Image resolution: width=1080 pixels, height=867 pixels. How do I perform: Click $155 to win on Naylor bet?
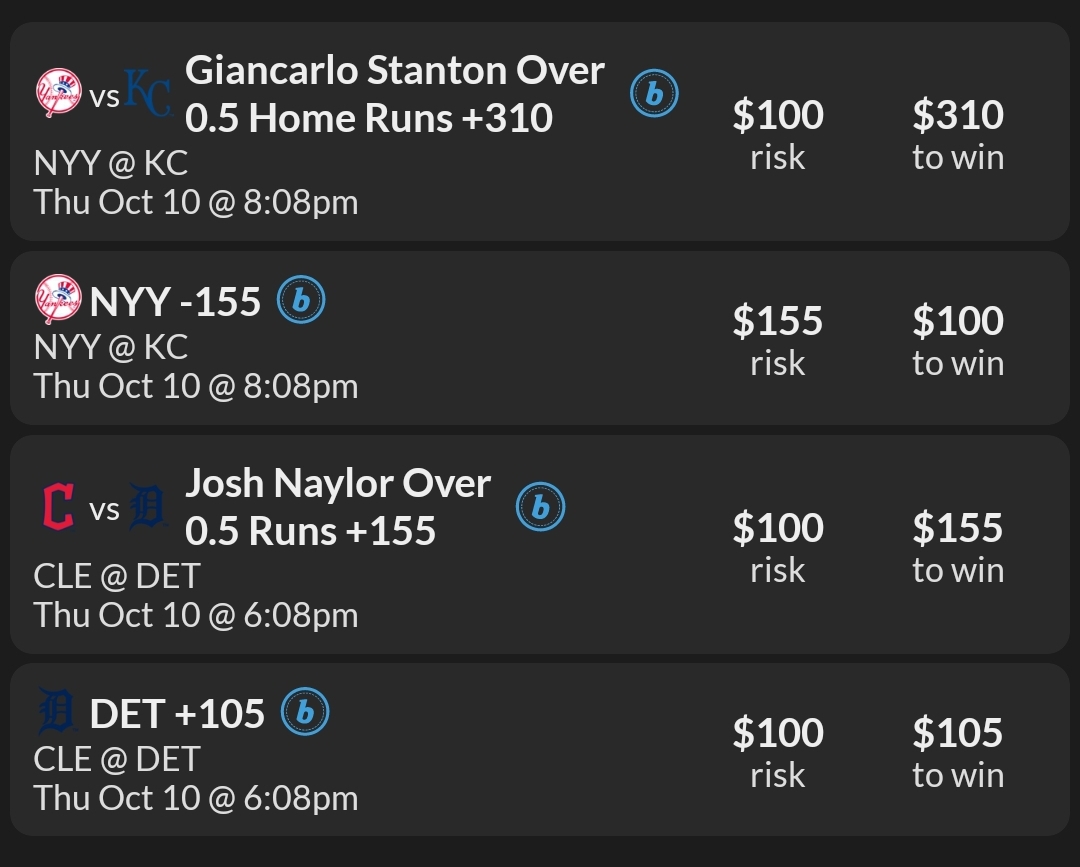957,528
